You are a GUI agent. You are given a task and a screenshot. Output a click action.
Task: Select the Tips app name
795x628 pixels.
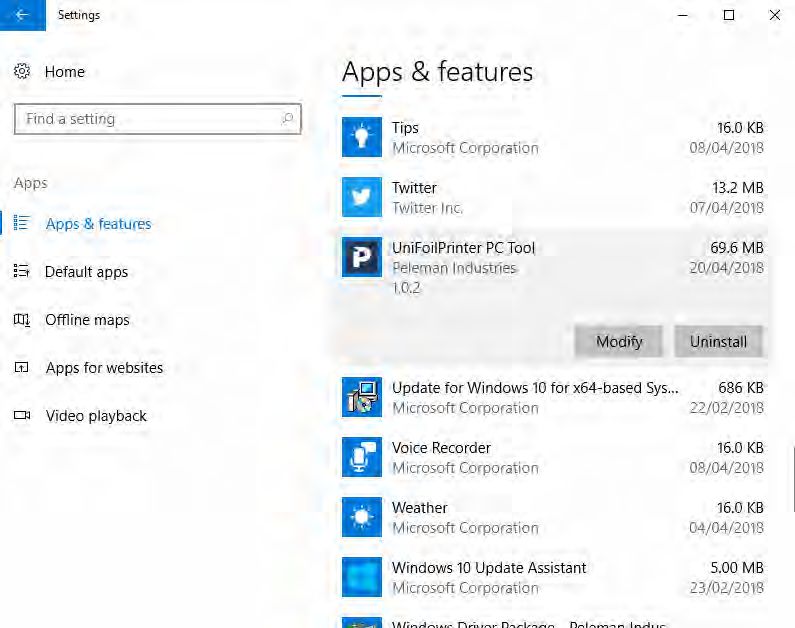point(405,128)
